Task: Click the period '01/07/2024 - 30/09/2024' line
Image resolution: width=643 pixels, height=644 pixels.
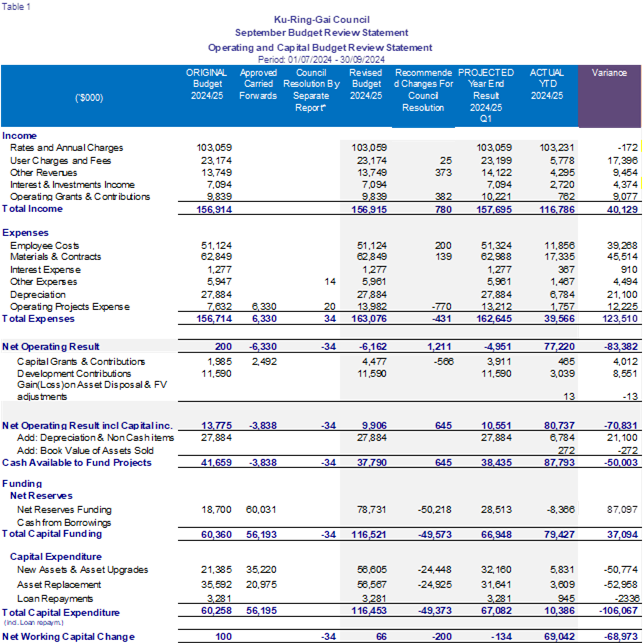Action: pos(321,60)
